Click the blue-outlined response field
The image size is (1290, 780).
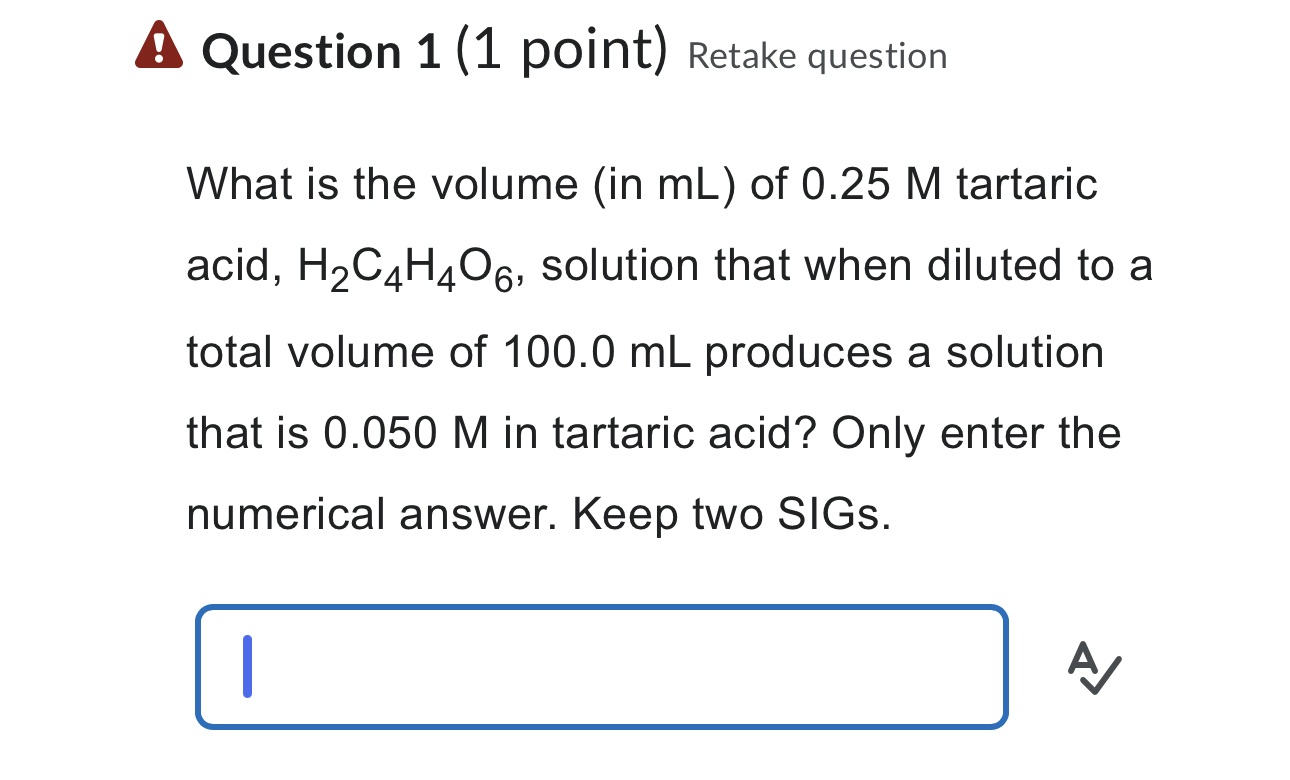pos(600,667)
